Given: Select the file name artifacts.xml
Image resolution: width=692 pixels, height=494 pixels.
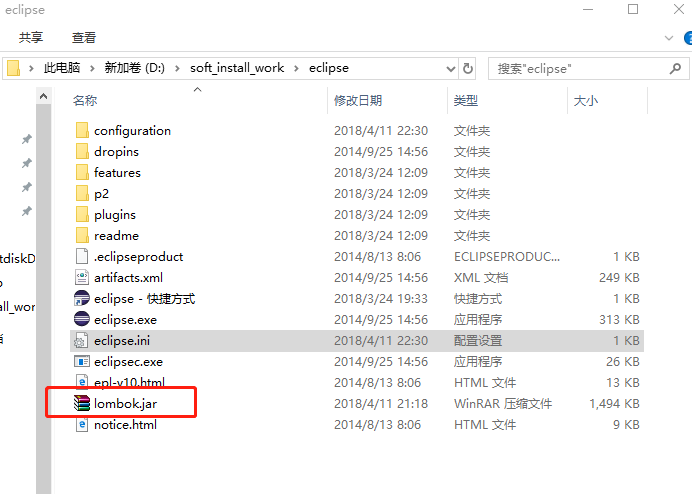Looking at the screenshot, I should click(128, 277).
